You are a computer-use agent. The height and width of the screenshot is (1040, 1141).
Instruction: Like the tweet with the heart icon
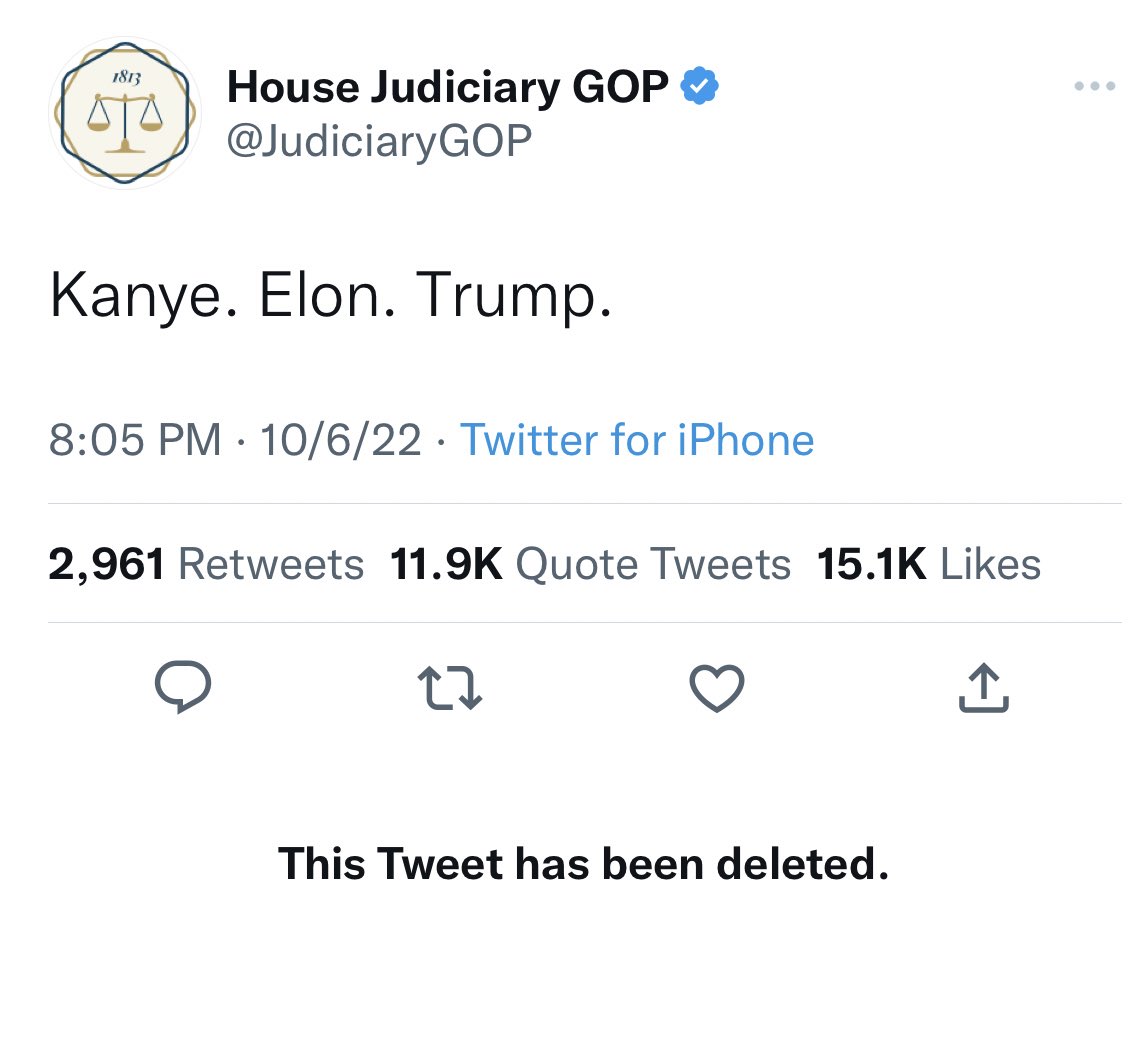point(717,689)
